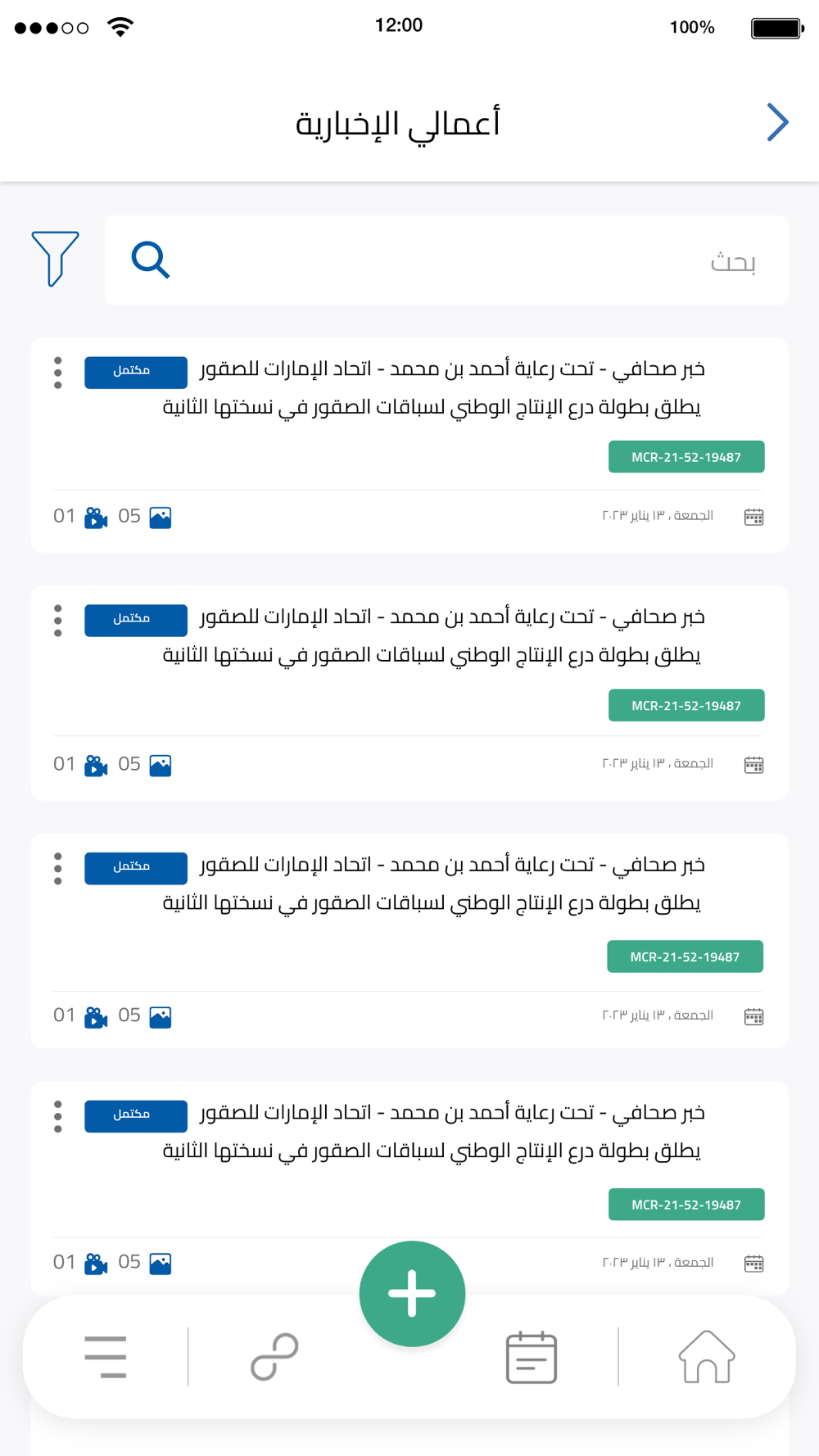Tap the MCR-21-52-19487 tag on third card
The height and width of the screenshot is (1456, 819).
[685, 956]
